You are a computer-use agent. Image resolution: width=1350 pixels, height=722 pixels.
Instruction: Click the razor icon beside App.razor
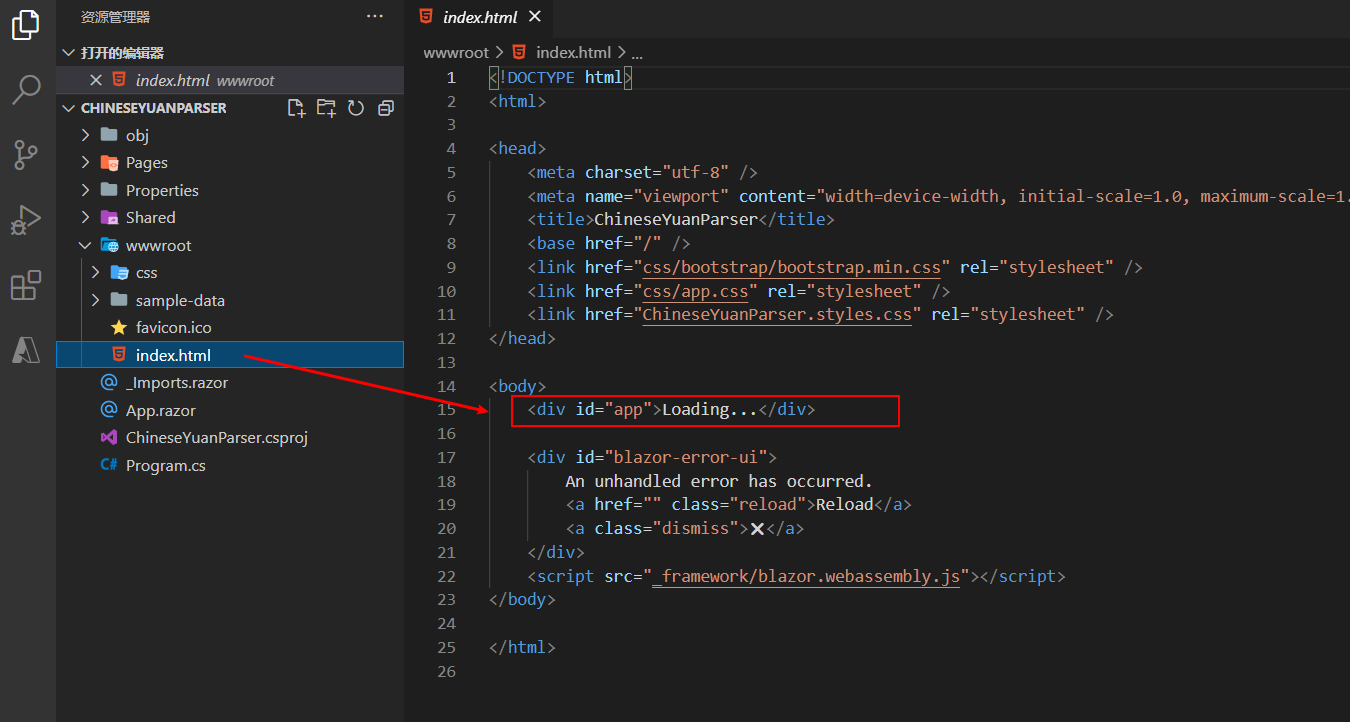tap(109, 410)
